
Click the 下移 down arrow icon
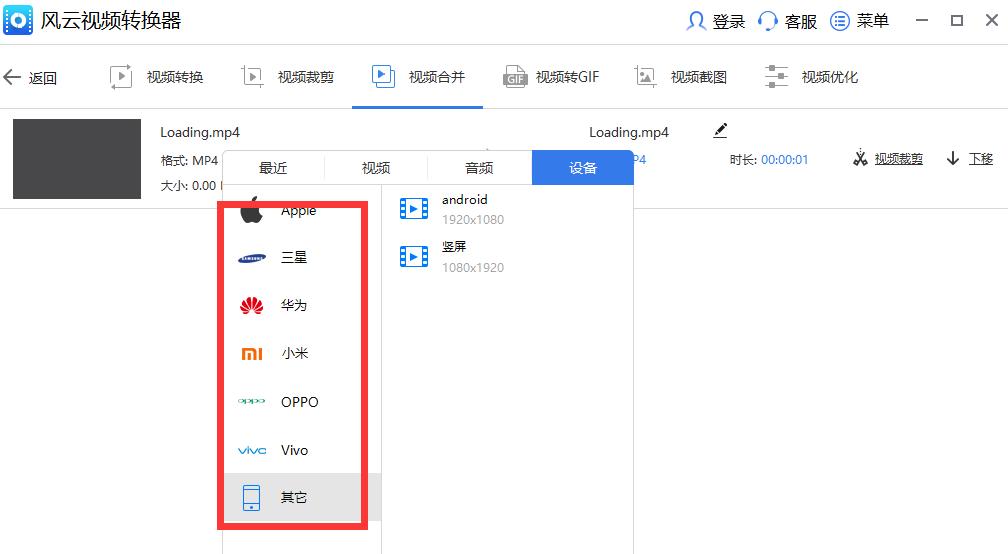click(x=953, y=158)
